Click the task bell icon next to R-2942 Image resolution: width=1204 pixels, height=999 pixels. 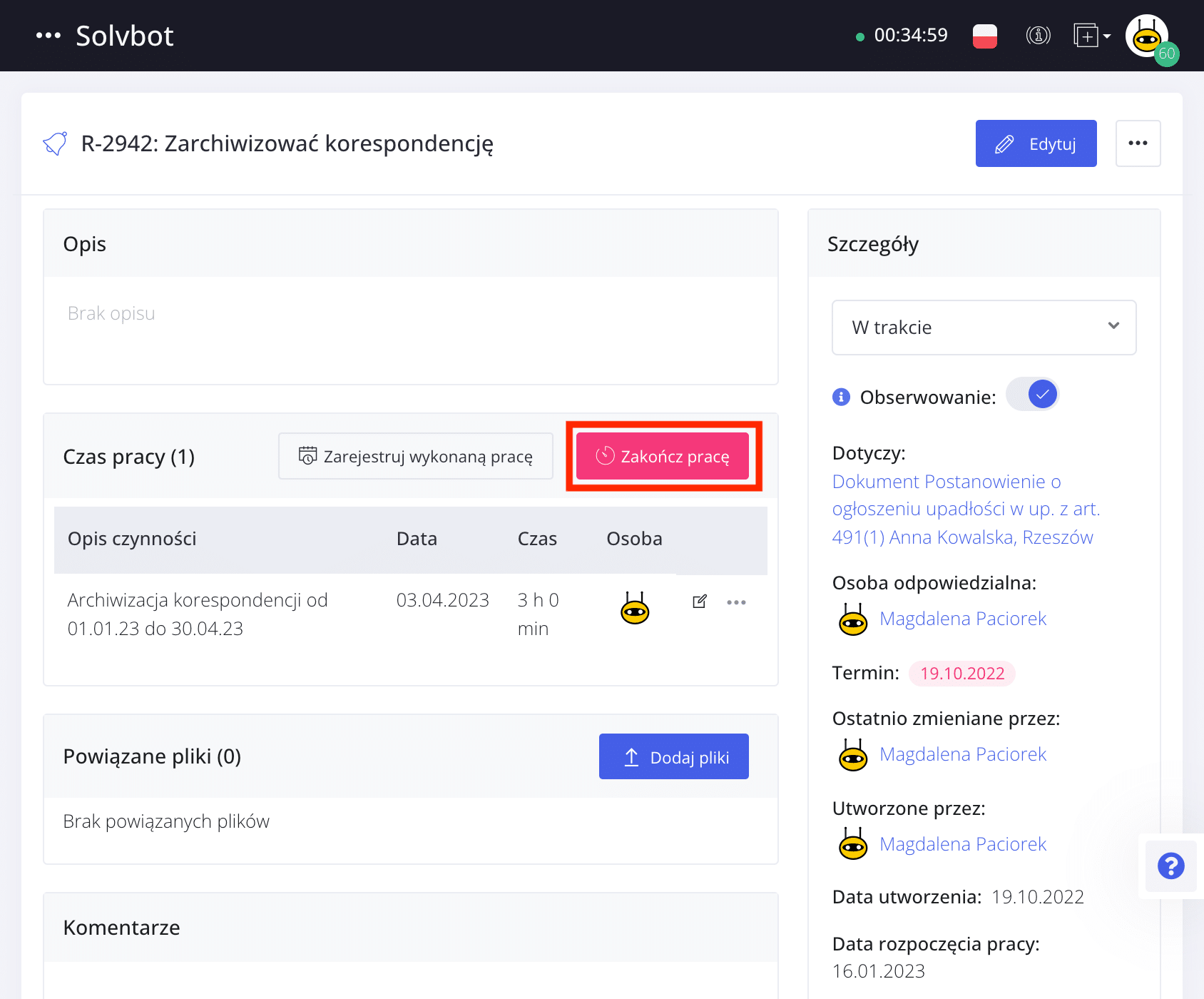click(56, 143)
